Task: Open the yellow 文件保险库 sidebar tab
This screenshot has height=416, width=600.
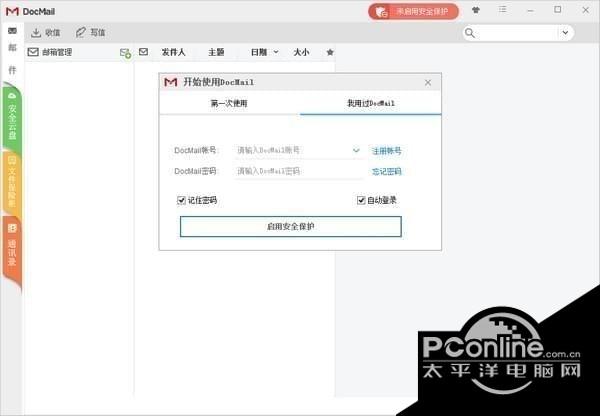Action: (12, 183)
